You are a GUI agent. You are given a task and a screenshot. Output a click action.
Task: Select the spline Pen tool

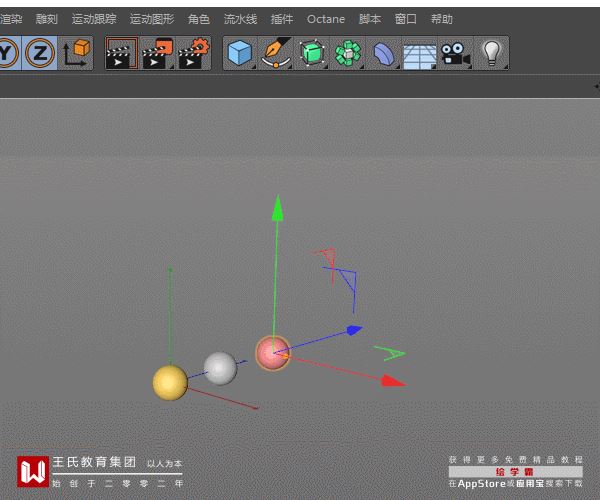coord(276,53)
